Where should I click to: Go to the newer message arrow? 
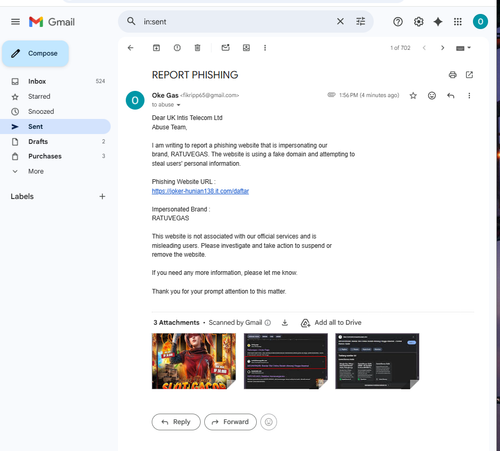tap(424, 48)
